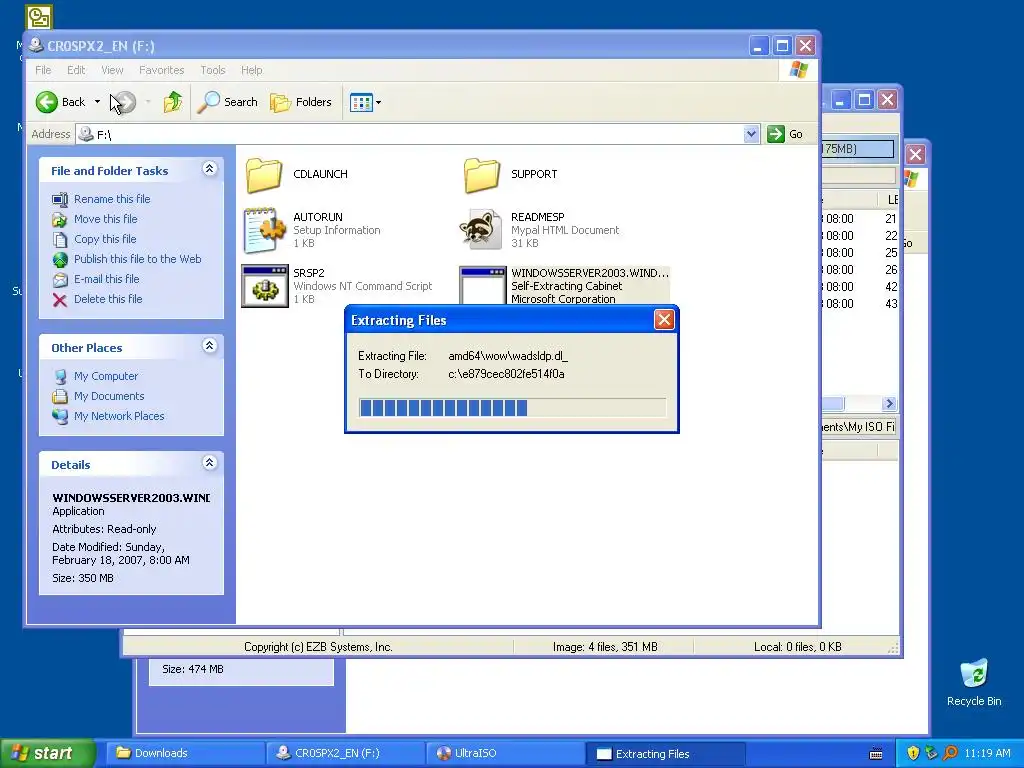Screen dimensions: 1024x768
Task: Close the Extracting Files dialog
Action: click(x=664, y=320)
